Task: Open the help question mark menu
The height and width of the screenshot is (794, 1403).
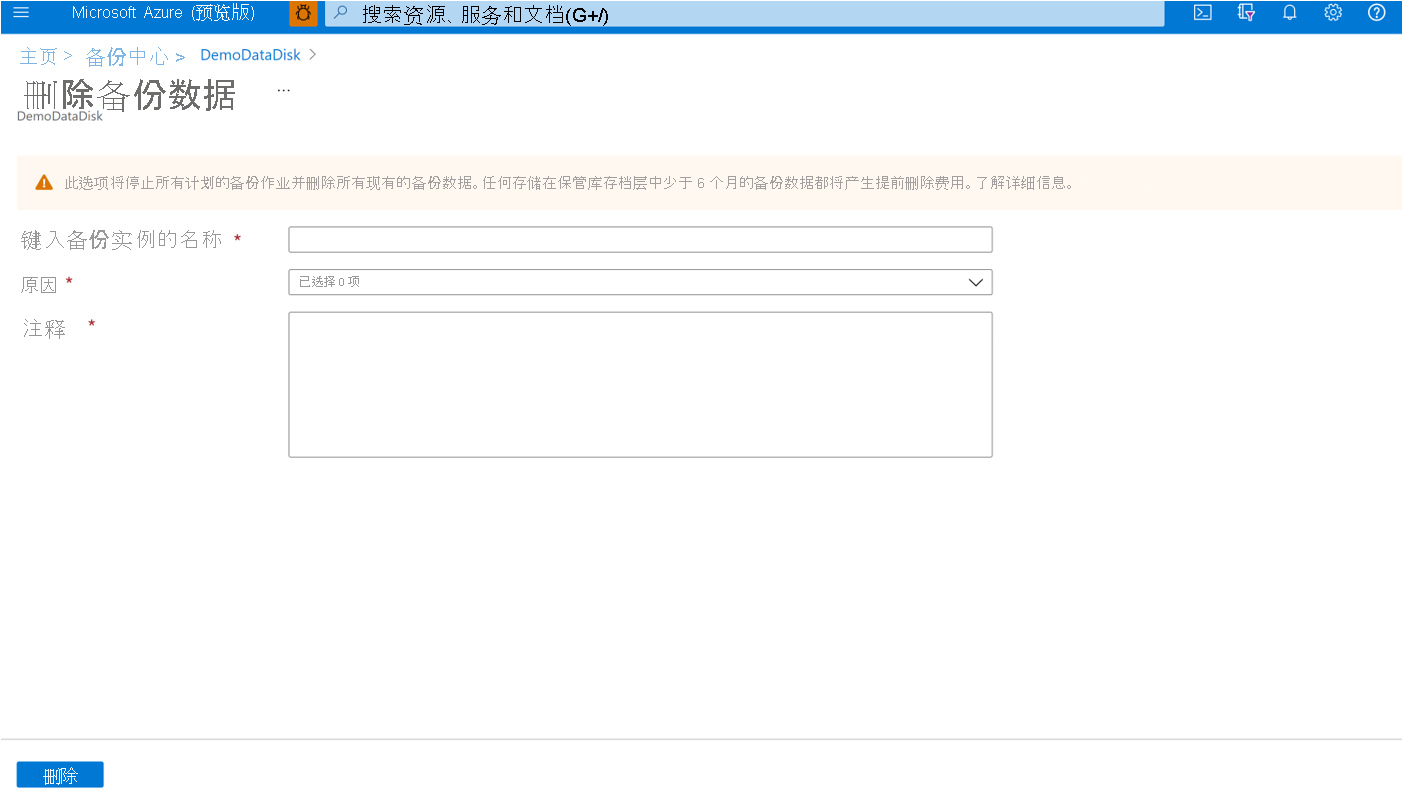Action: [x=1377, y=13]
